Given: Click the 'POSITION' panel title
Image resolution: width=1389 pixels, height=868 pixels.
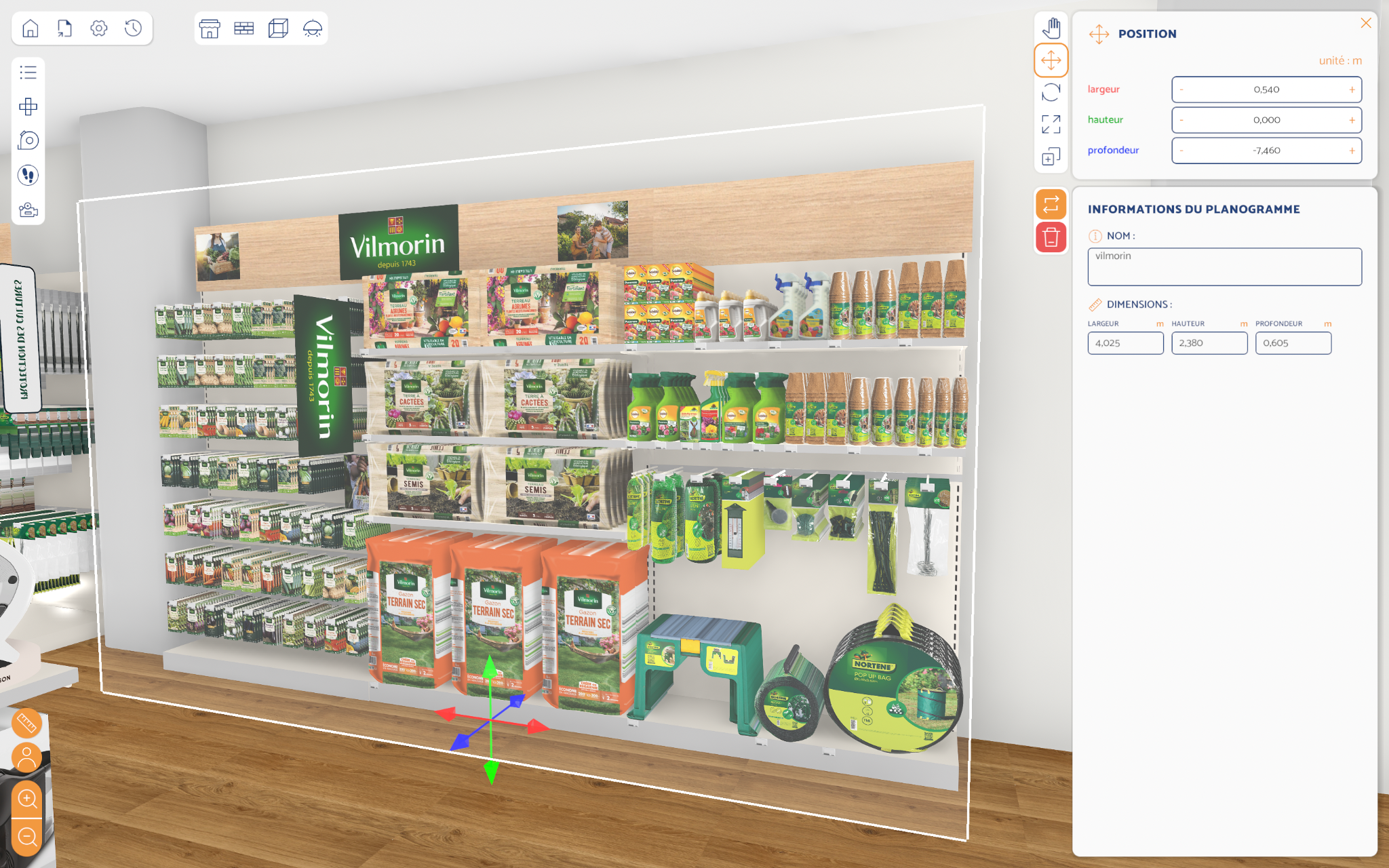Looking at the screenshot, I should point(1147,34).
